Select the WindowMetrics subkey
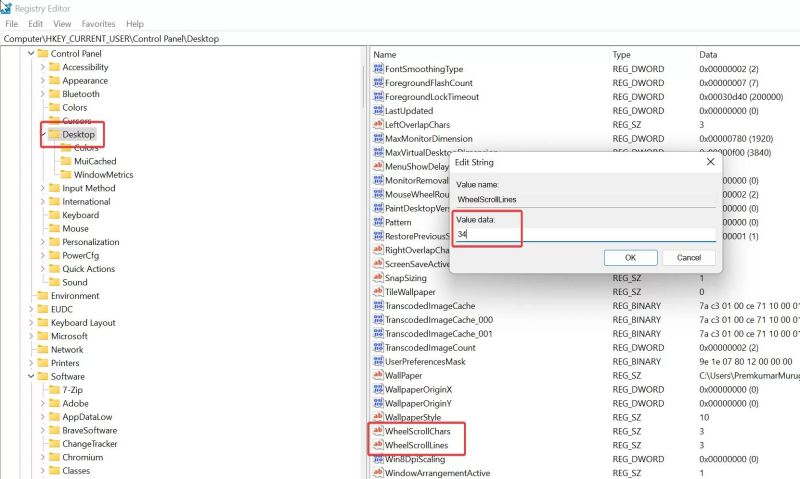 (x=104, y=174)
